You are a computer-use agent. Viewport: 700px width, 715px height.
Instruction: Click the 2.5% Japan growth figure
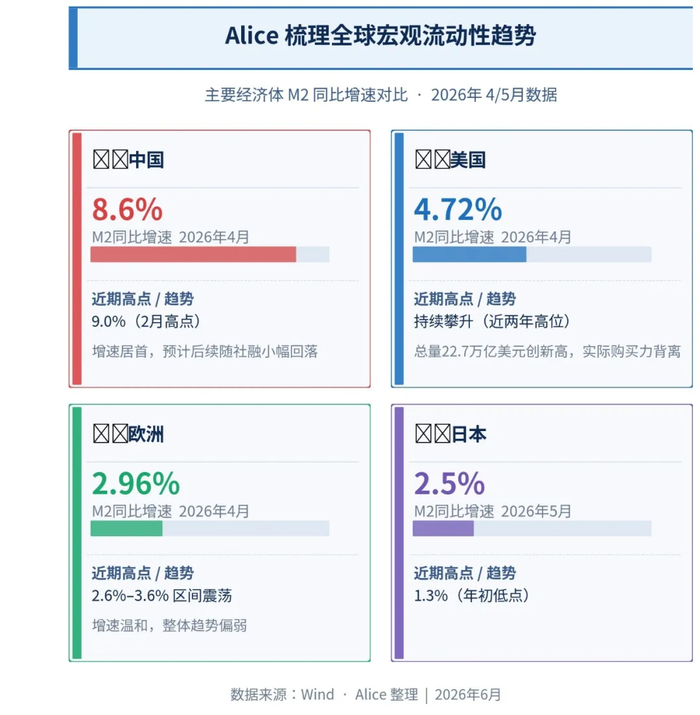click(449, 483)
